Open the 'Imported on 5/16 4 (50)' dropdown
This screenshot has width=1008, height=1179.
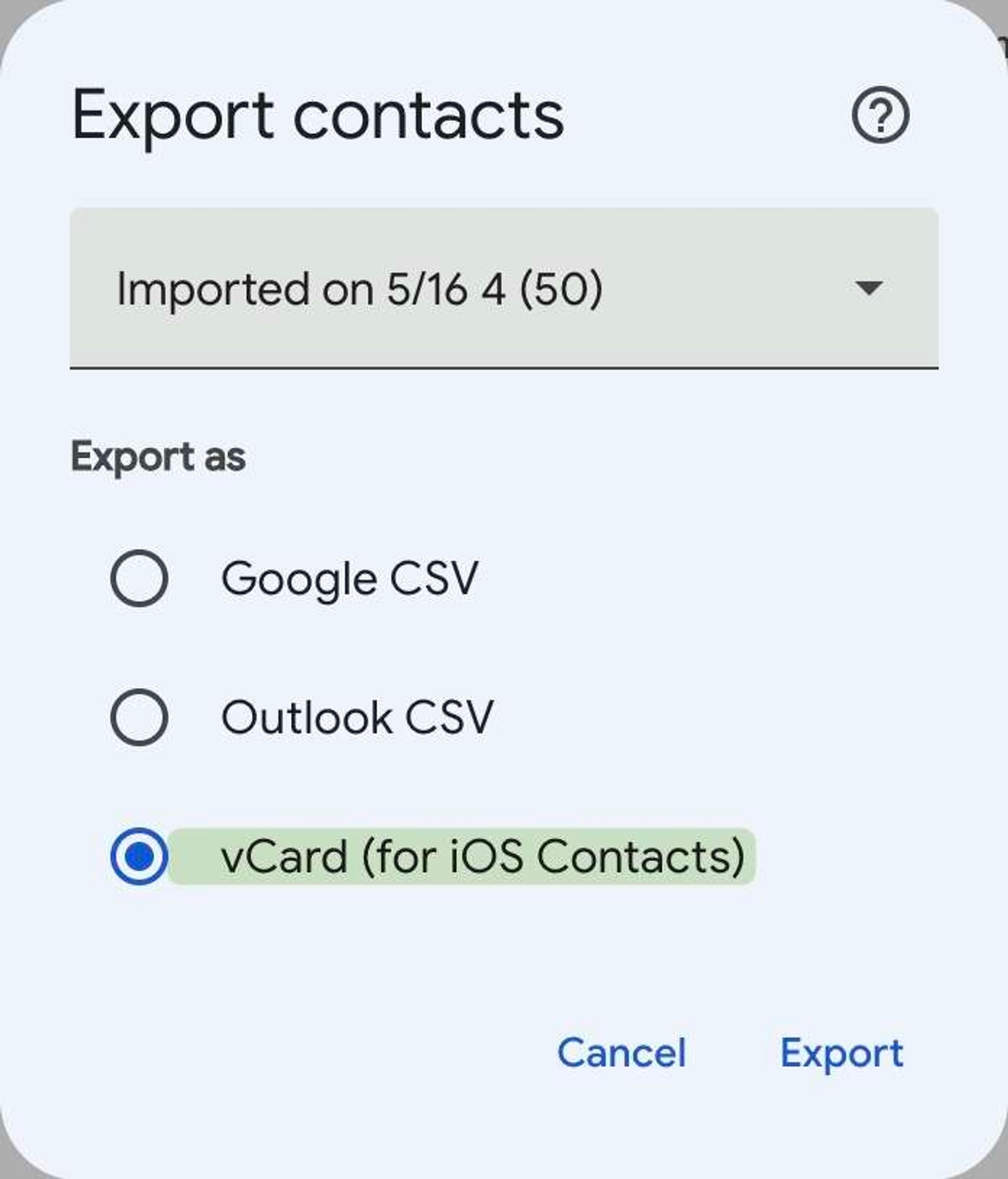point(504,289)
